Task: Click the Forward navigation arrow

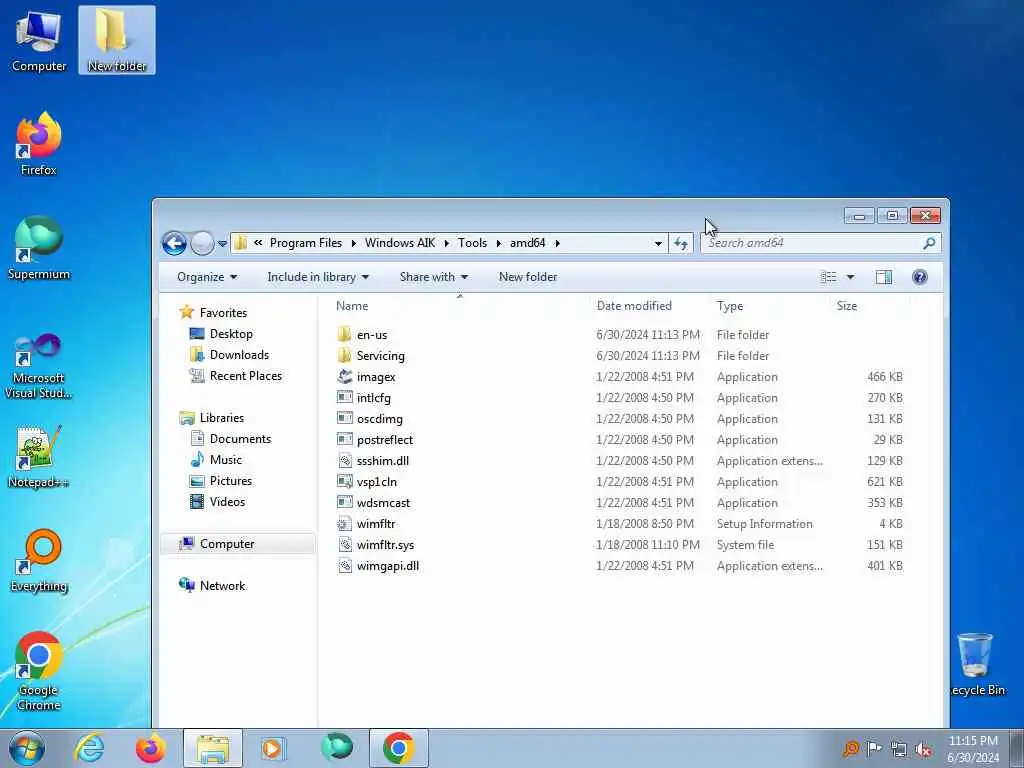Action: [202, 244]
